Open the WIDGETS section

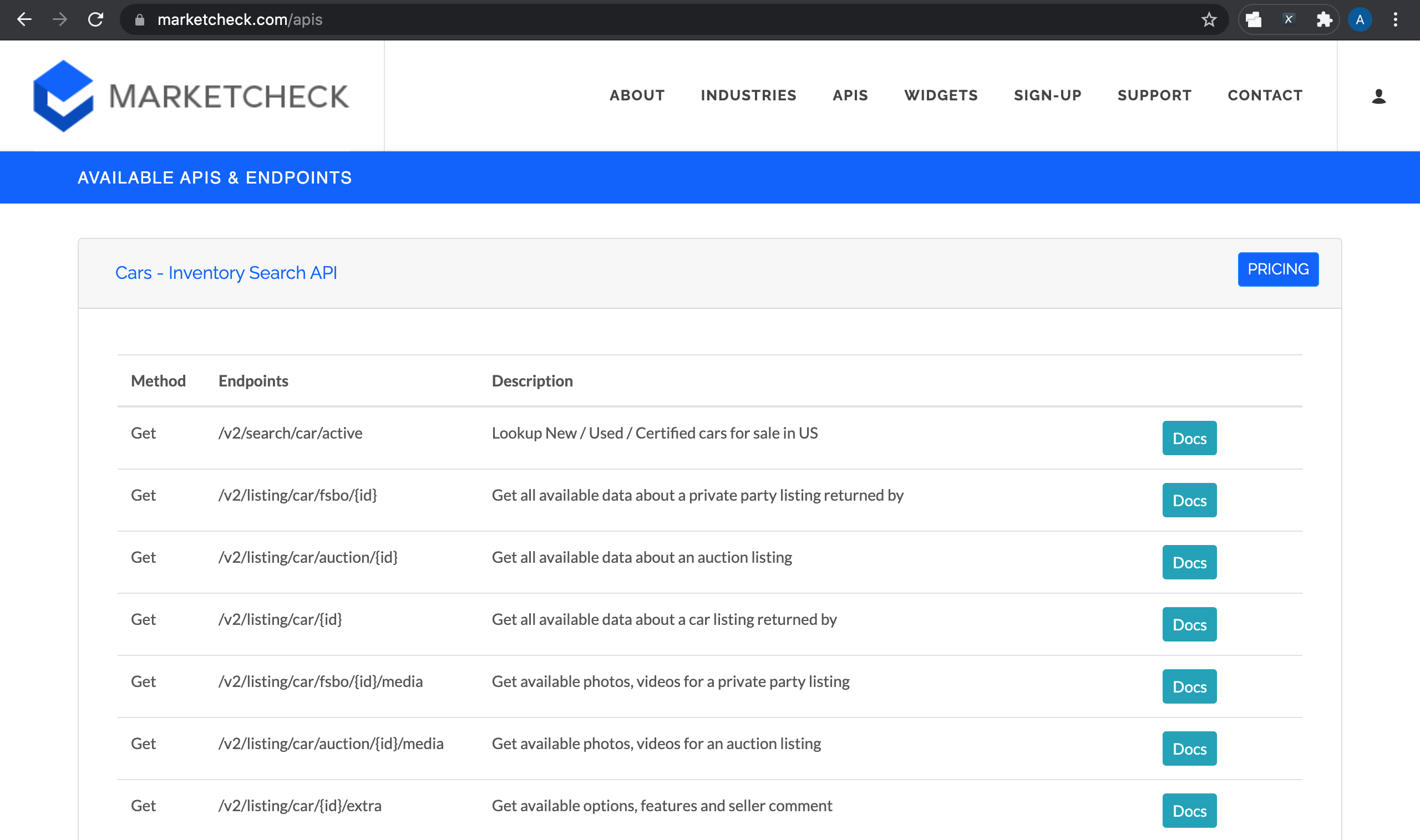click(940, 95)
